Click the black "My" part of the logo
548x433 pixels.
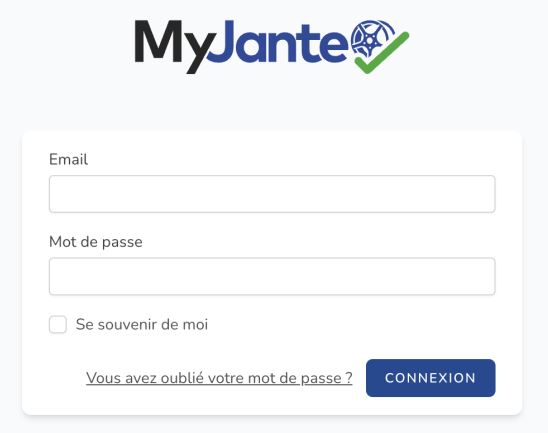pos(173,47)
